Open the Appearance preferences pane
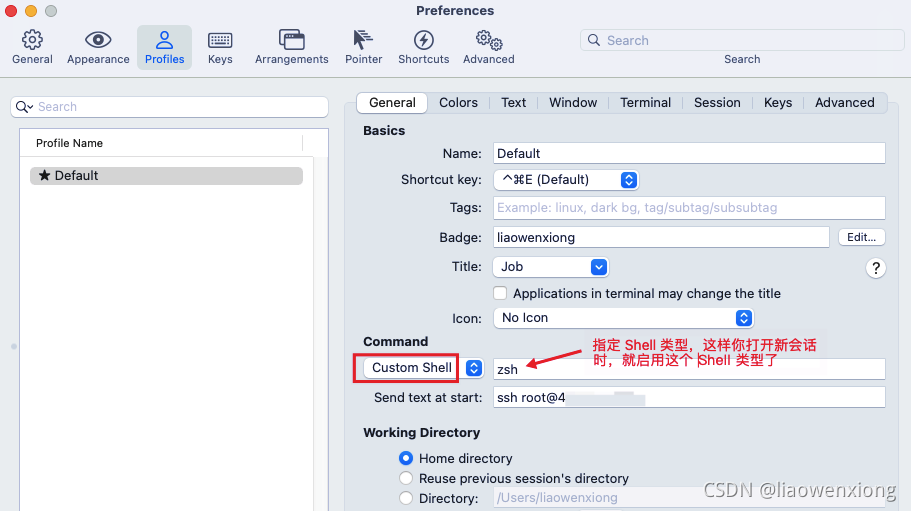 pyautogui.click(x=98, y=48)
